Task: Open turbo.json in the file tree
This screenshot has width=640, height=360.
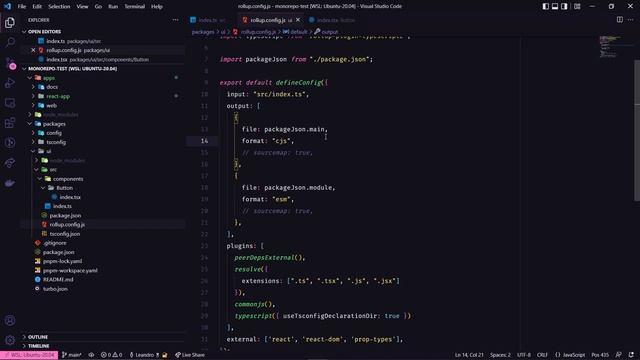Action: click(56, 289)
